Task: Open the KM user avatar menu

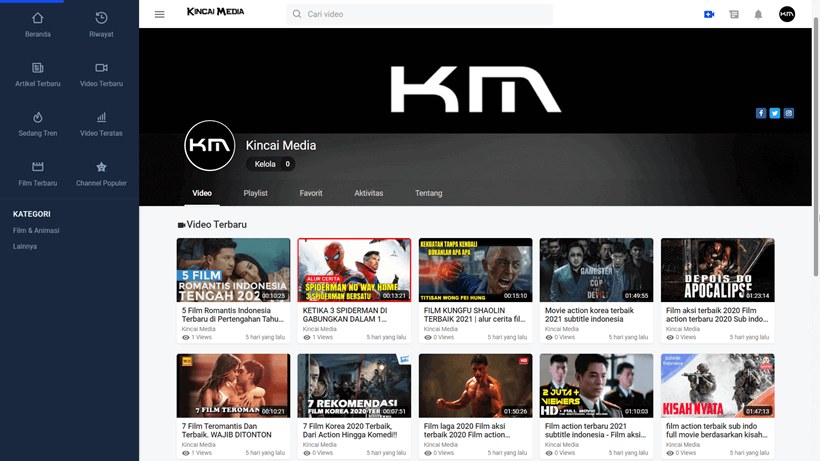Action: pyautogui.click(x=787, y=14)
